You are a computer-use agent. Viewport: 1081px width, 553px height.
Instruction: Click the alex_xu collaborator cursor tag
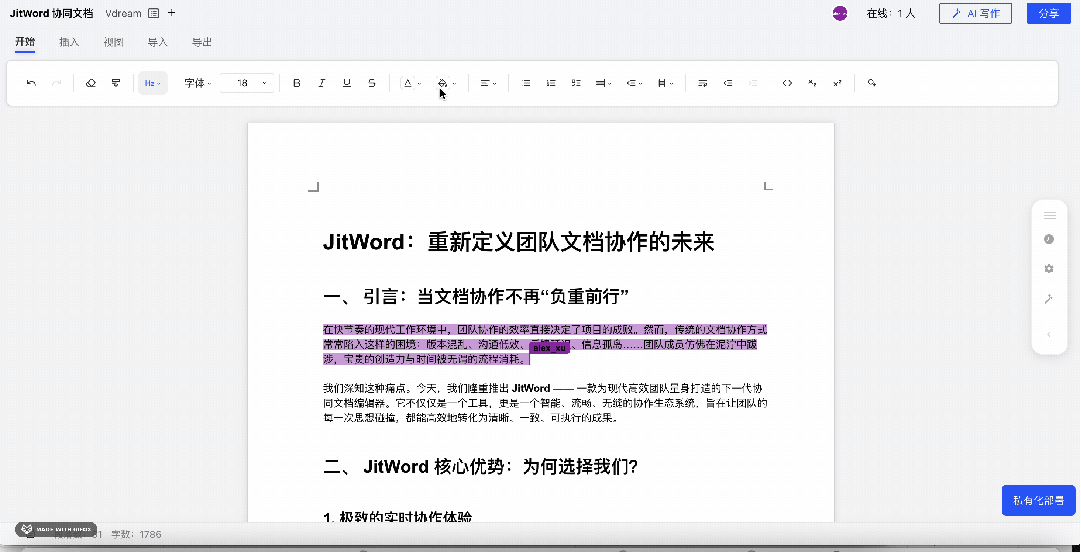549,349
